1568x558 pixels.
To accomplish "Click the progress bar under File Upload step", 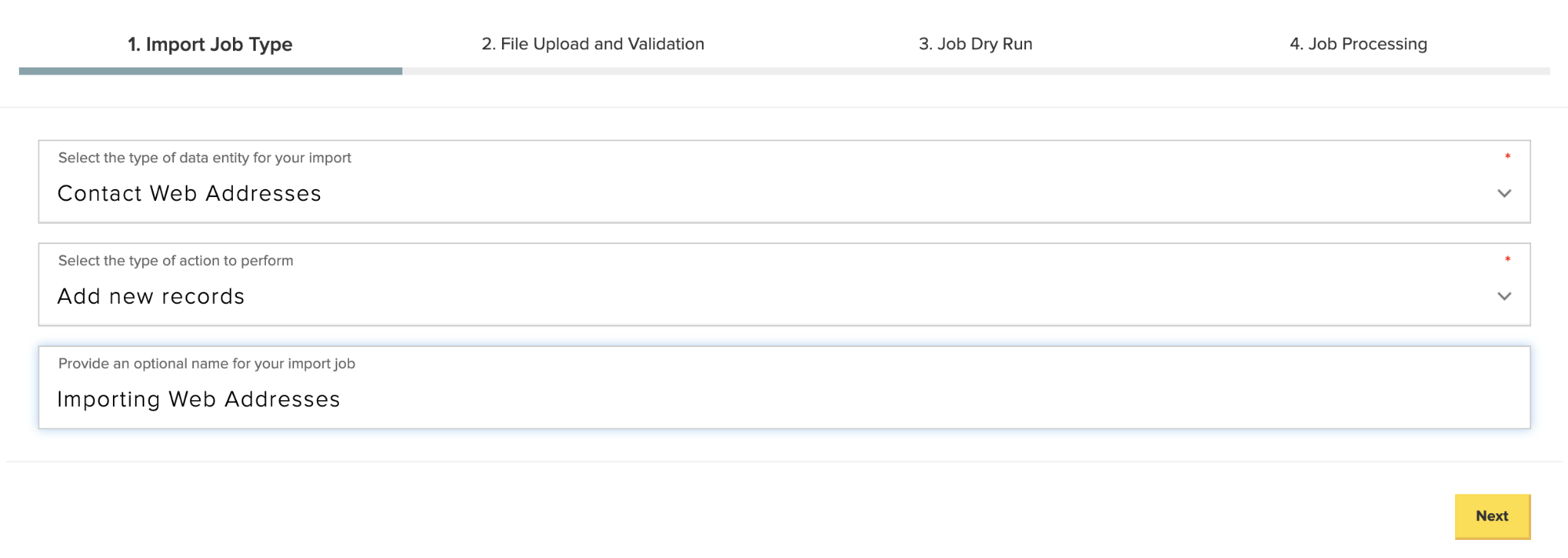I will 593,71.
